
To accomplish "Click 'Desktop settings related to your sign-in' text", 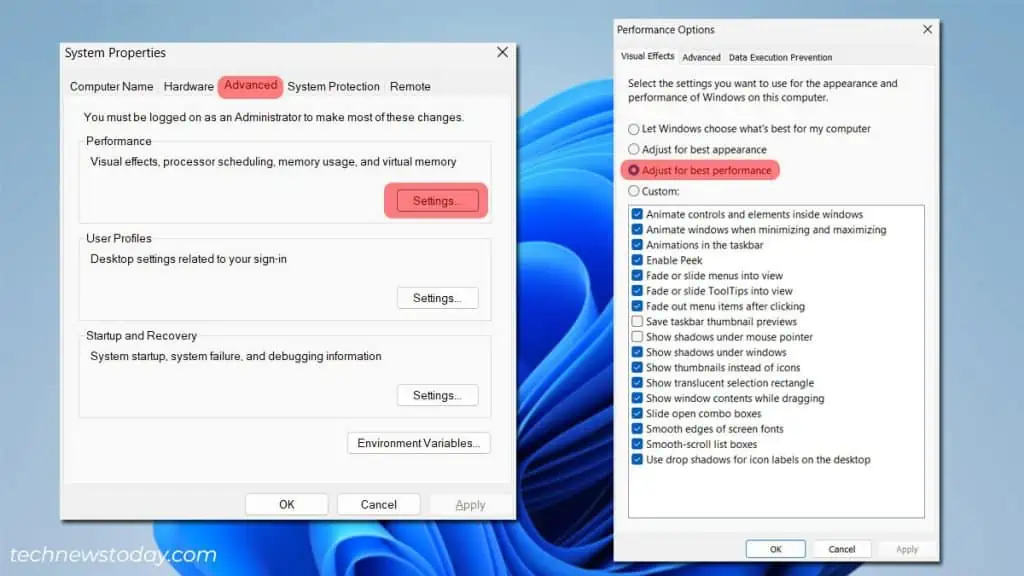I will point(188,259).
